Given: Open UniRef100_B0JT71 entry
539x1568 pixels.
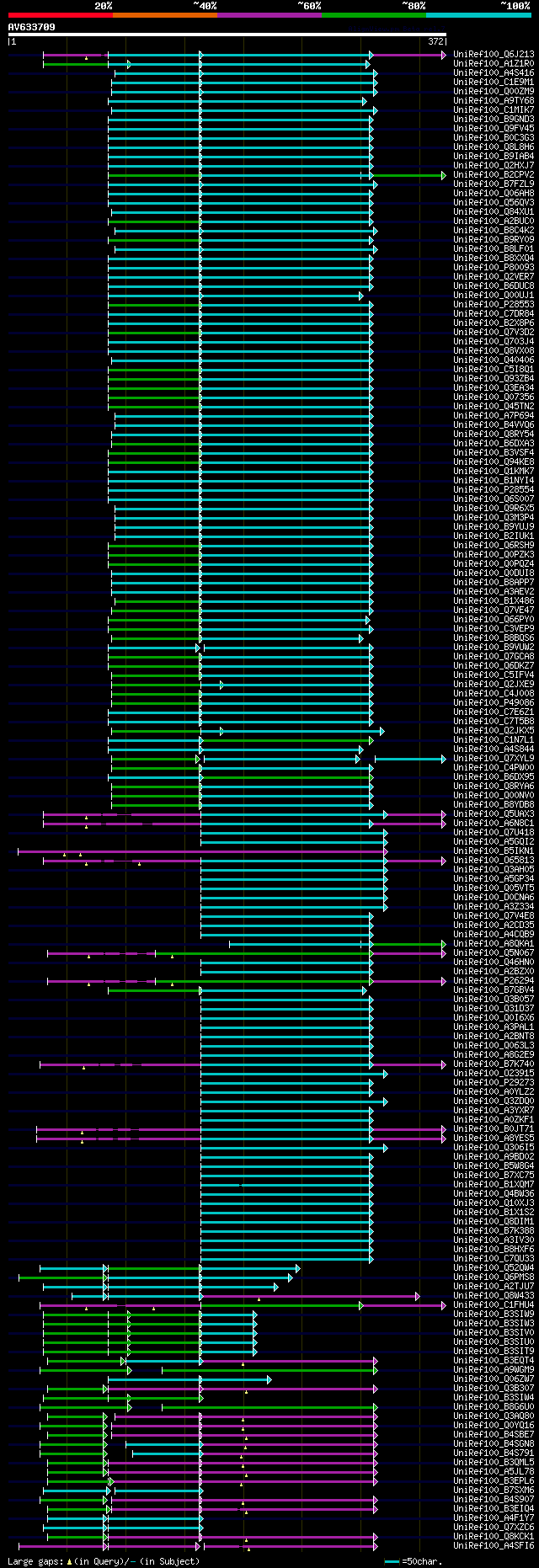Looking at the screenshot, I should [494, 1129].
